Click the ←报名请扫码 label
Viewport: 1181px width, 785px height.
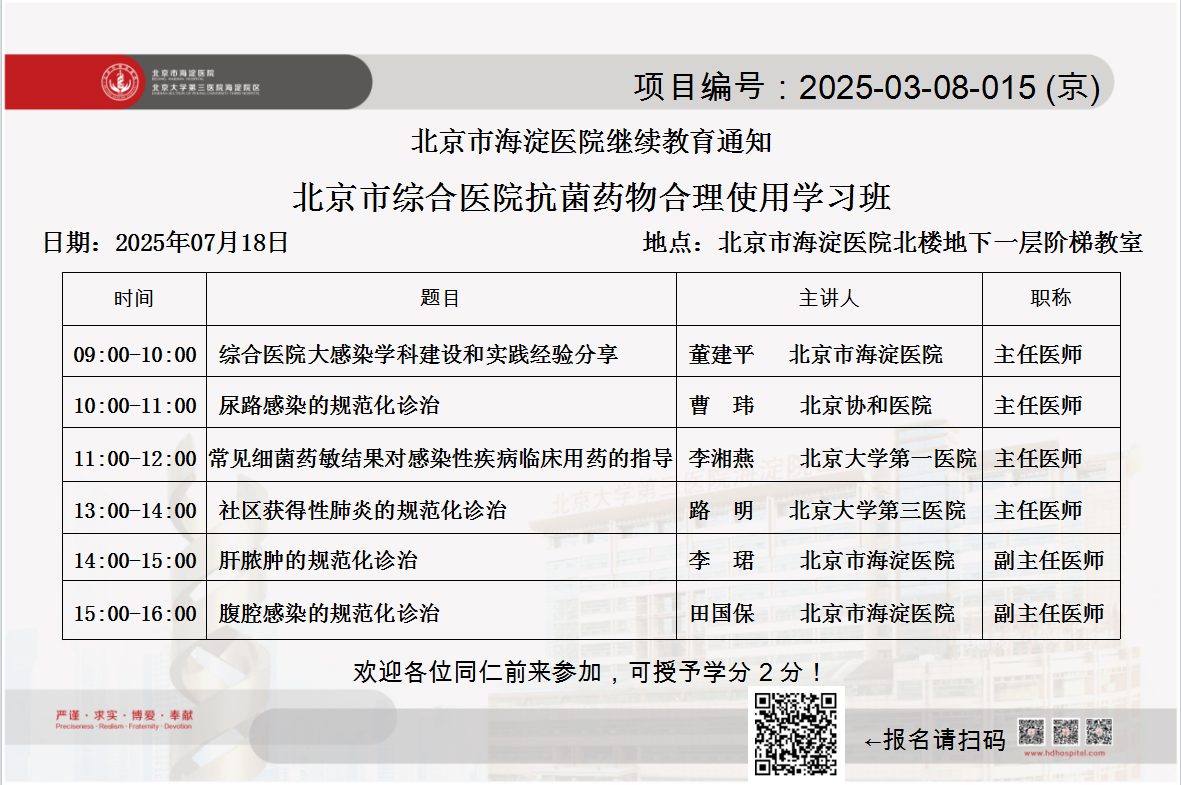[x=935, y=741]
